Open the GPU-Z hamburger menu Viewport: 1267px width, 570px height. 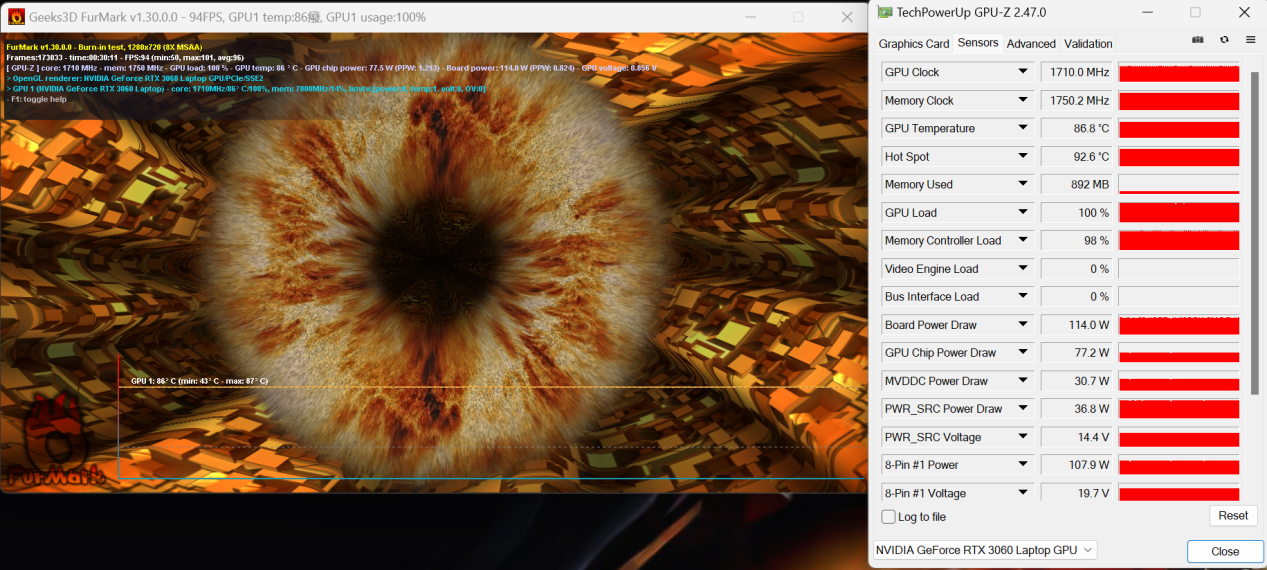[x=1250, y=40]
